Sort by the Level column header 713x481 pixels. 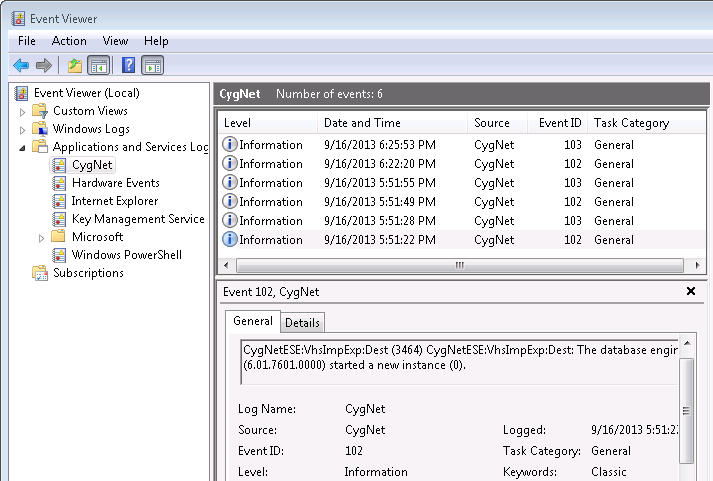click(x=268, y=123)
